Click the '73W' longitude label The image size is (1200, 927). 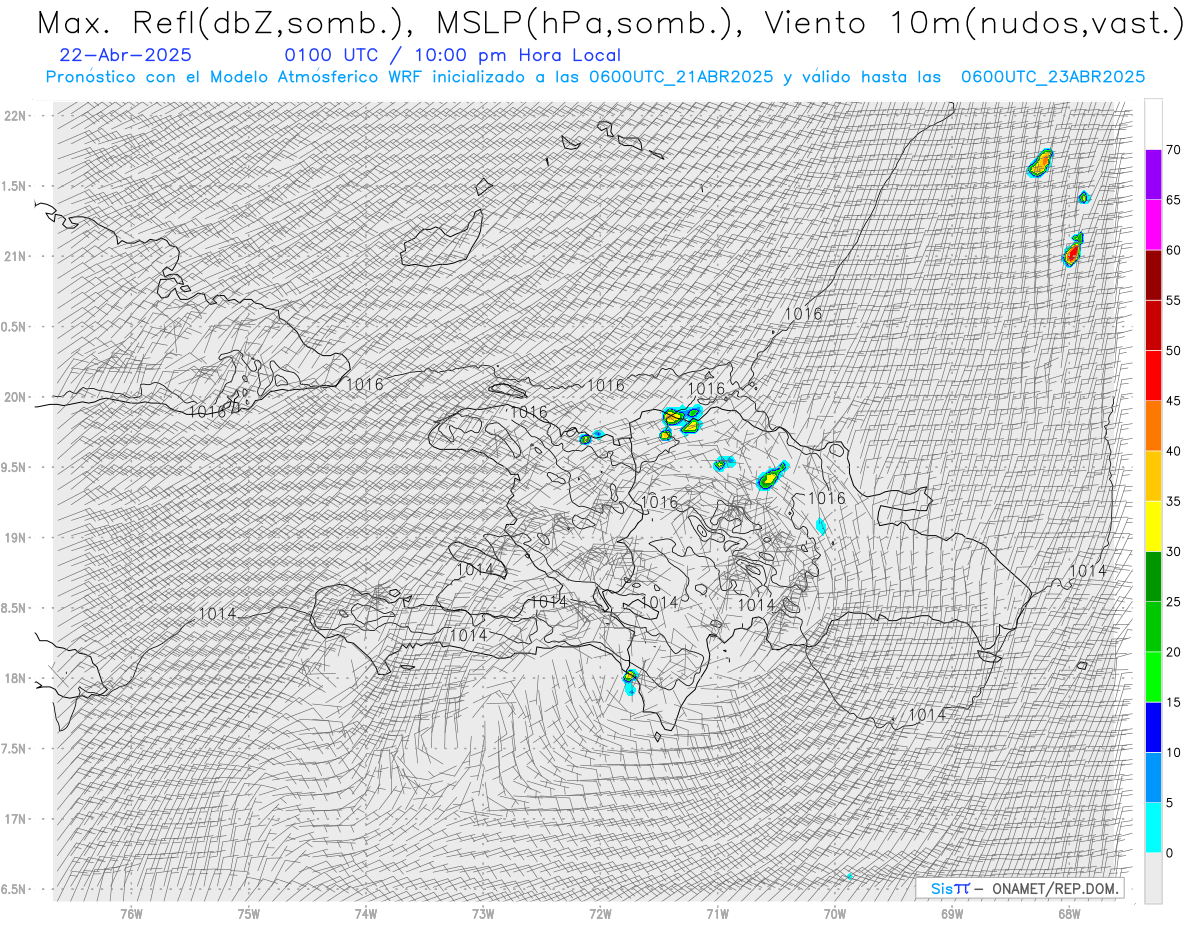pos(483,913)
